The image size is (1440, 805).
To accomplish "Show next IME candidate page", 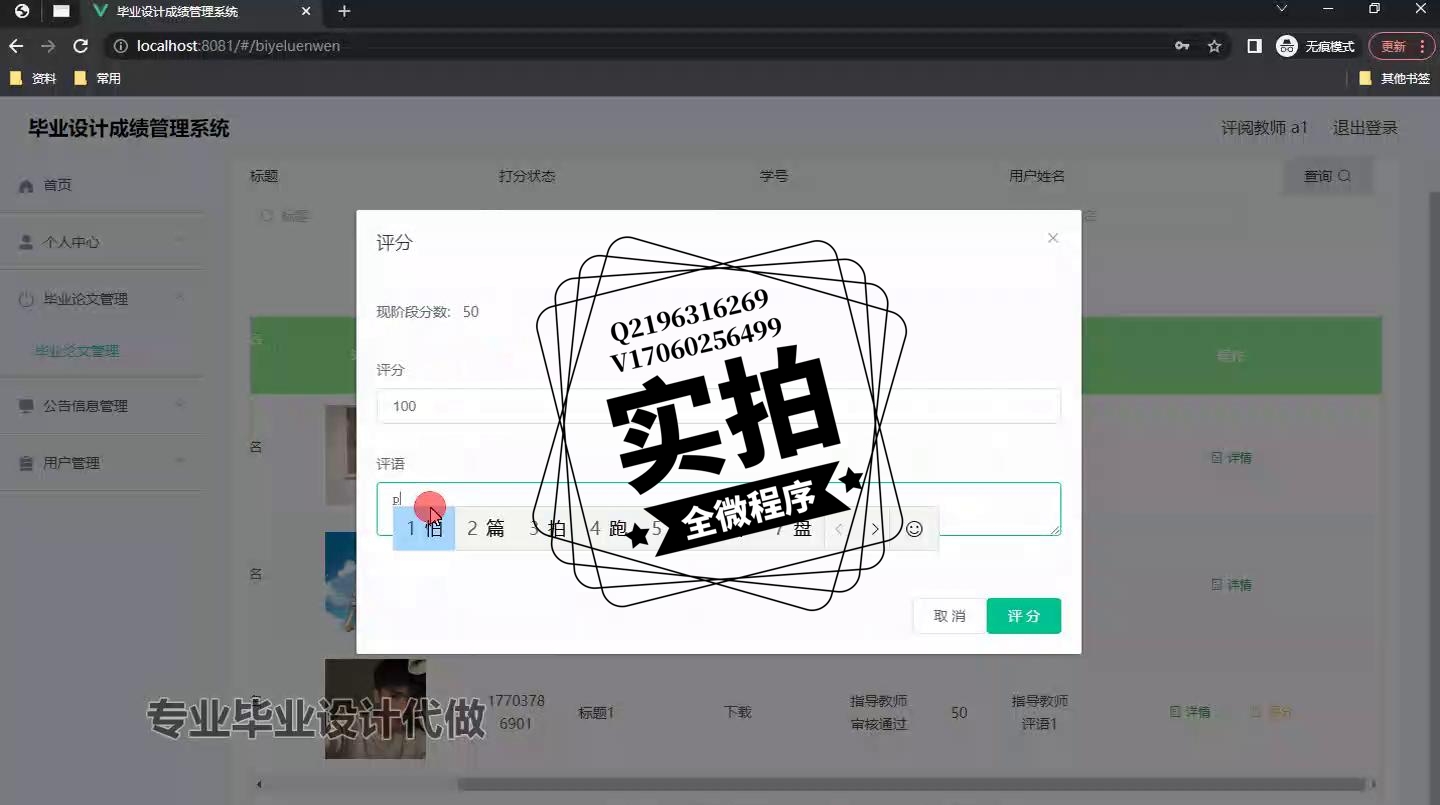I will click(x=875, y=528).
